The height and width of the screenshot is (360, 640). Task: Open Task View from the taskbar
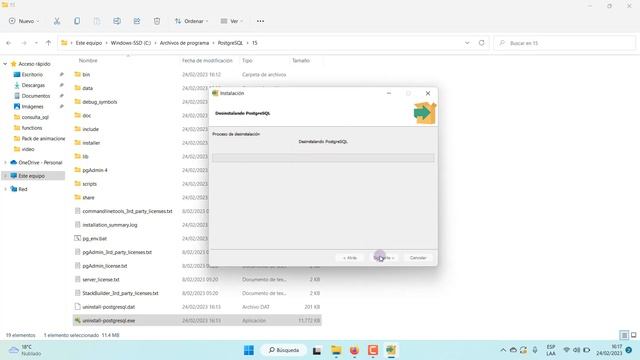(317, 350)
